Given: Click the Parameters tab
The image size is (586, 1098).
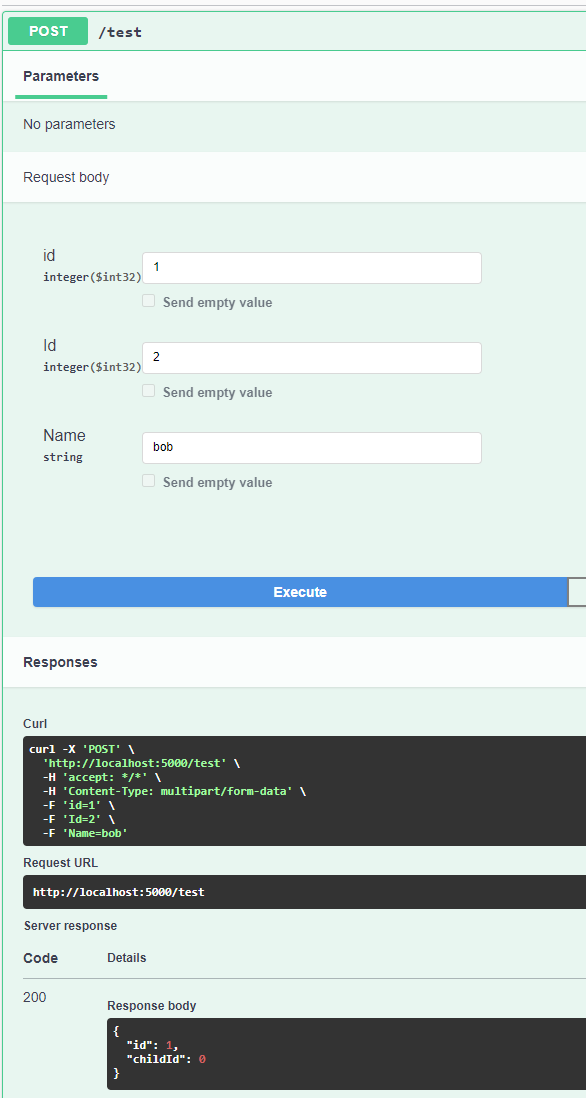Looking at the screenshot, I should tap(60, 76).
